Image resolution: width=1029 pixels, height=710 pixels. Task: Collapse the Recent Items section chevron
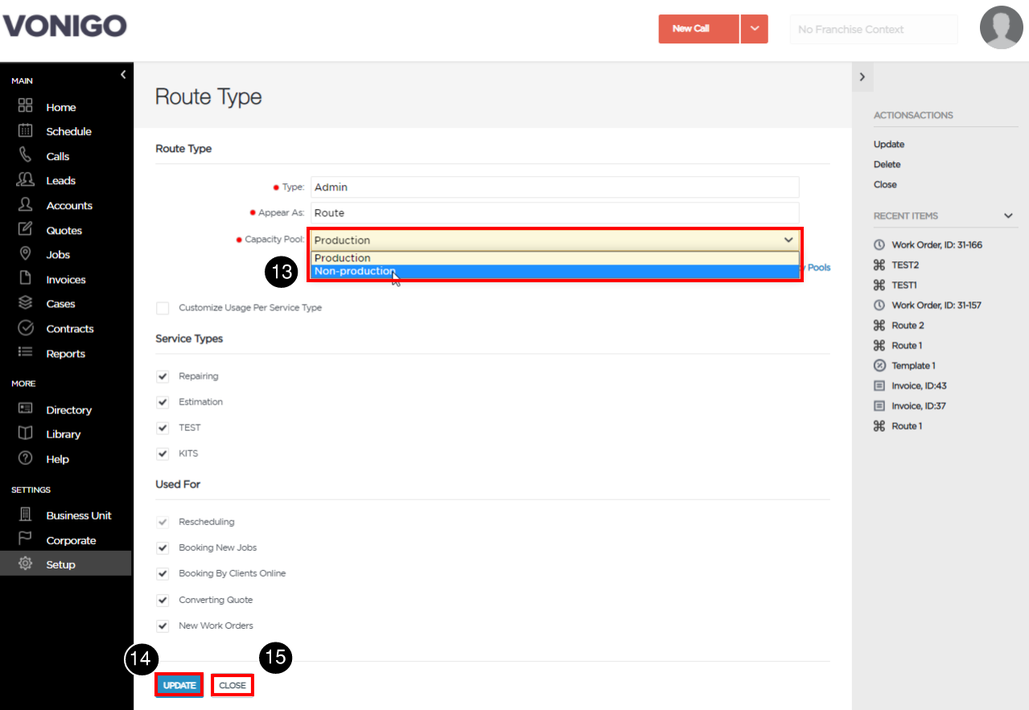tap(1008, 215)
